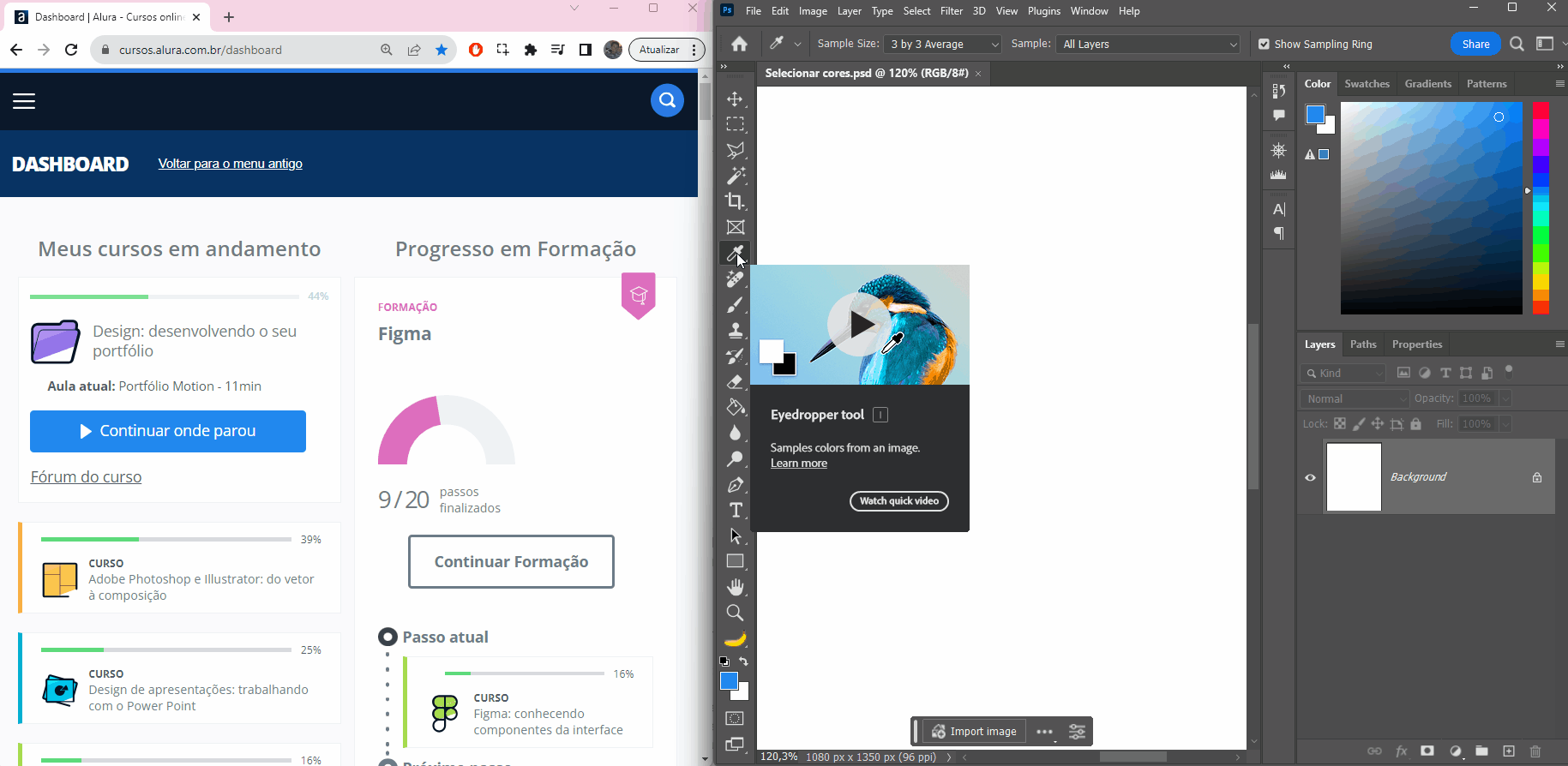Click the blue Share button
1568x766 pixels.
[1475, 44]
